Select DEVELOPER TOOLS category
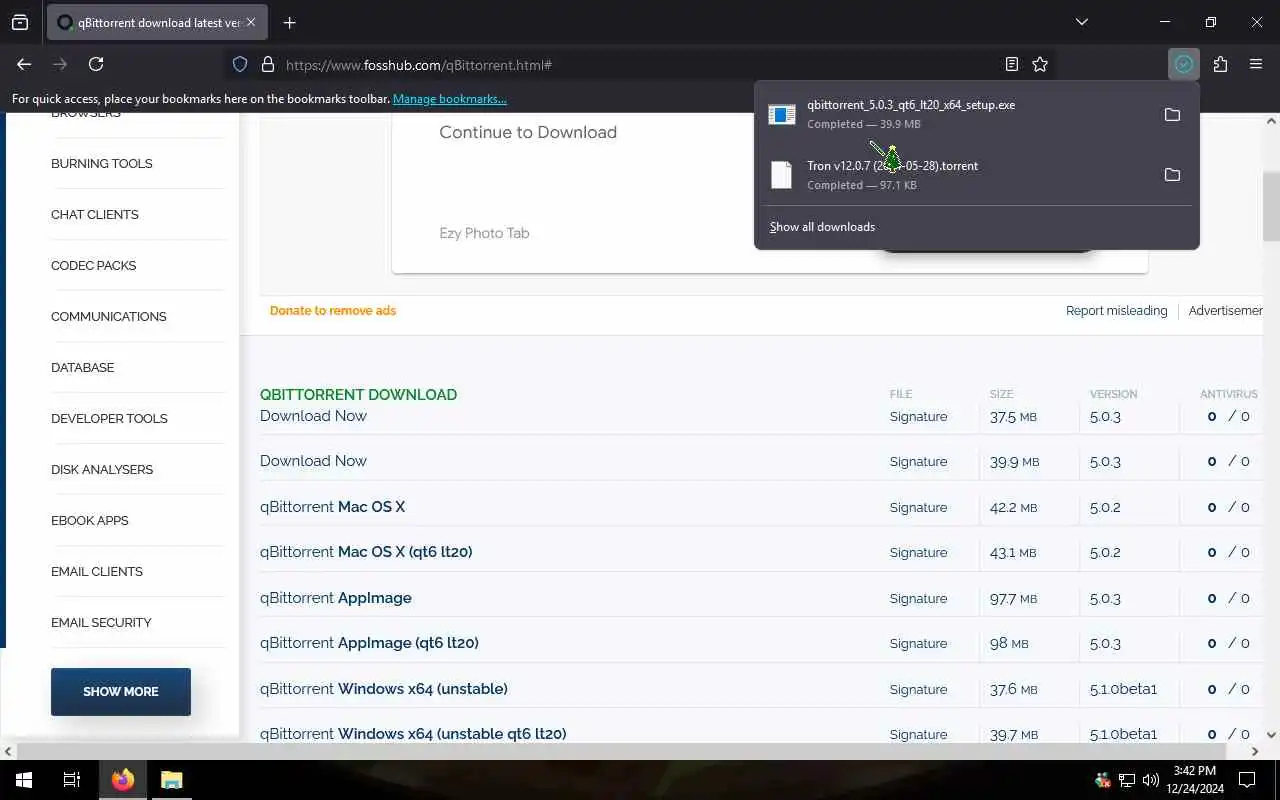This screenshot has height=800, width=1280. [109, 418]
